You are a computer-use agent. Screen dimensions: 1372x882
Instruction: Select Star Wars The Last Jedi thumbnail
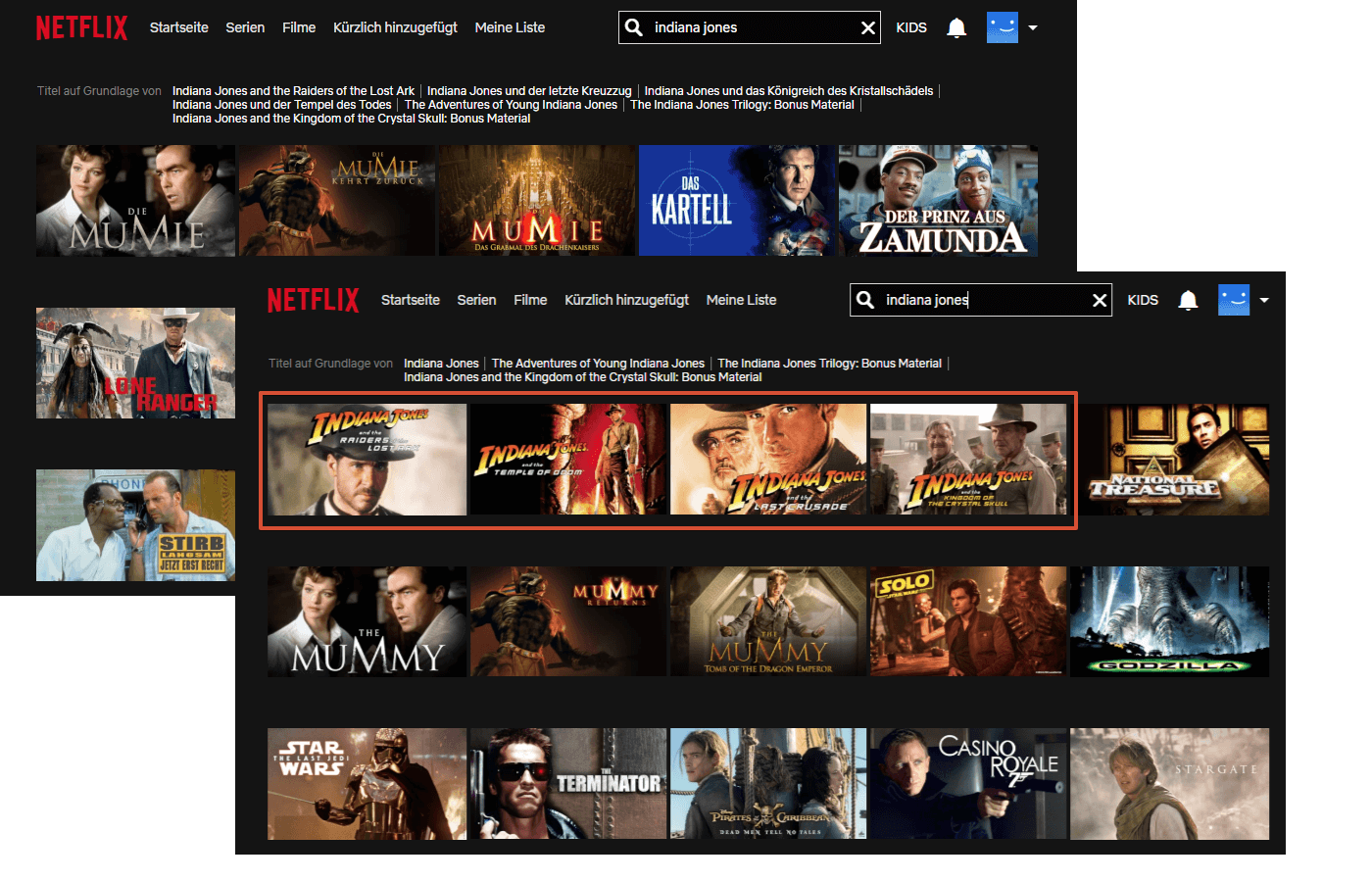tap(367, 784)
